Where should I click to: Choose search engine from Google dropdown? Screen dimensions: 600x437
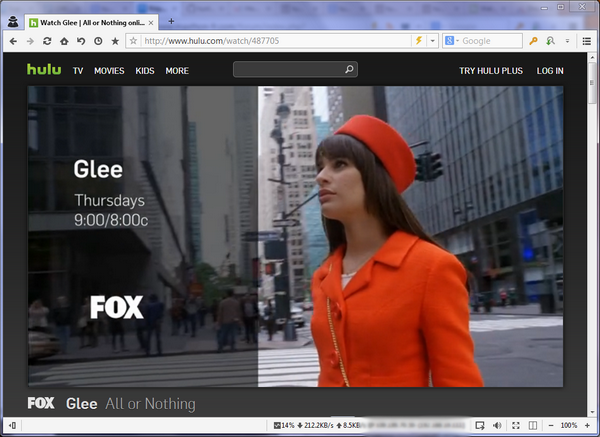tap(452, 41)
